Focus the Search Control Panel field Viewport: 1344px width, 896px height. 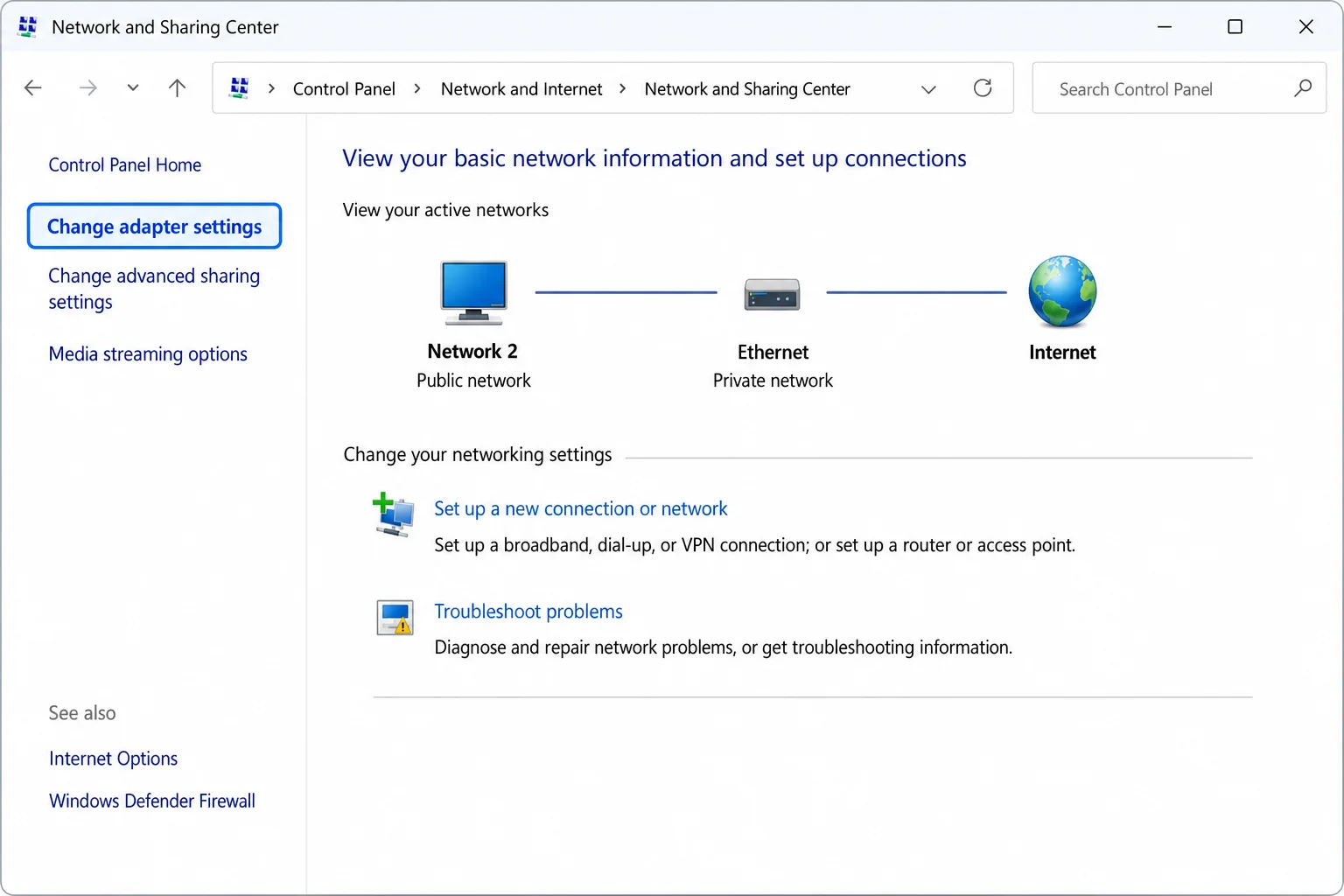coord(1179,87)
